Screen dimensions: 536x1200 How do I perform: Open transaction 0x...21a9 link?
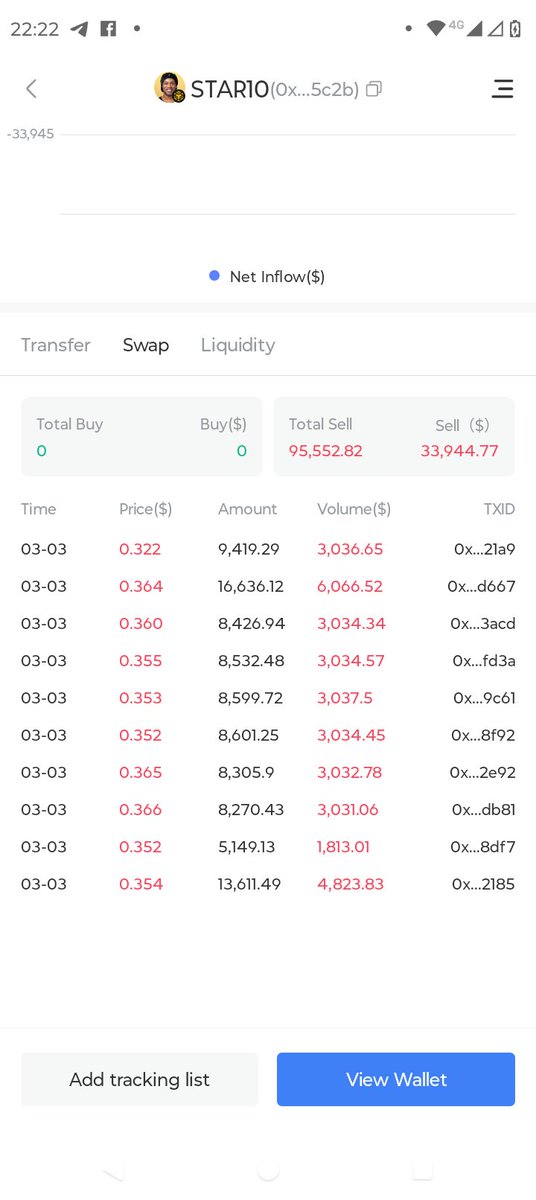click(484, 549)
